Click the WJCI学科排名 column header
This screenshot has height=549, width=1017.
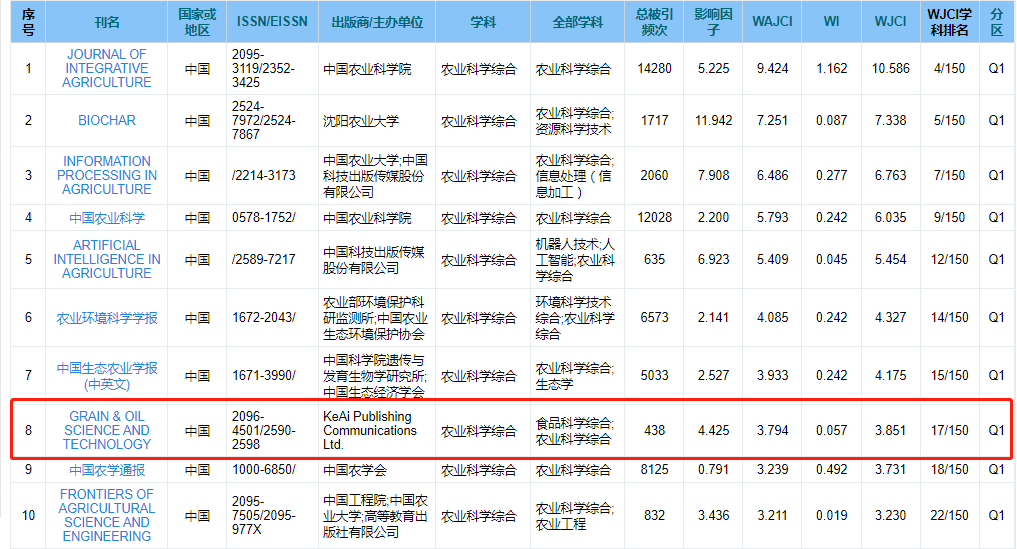(x=948, y=22)
